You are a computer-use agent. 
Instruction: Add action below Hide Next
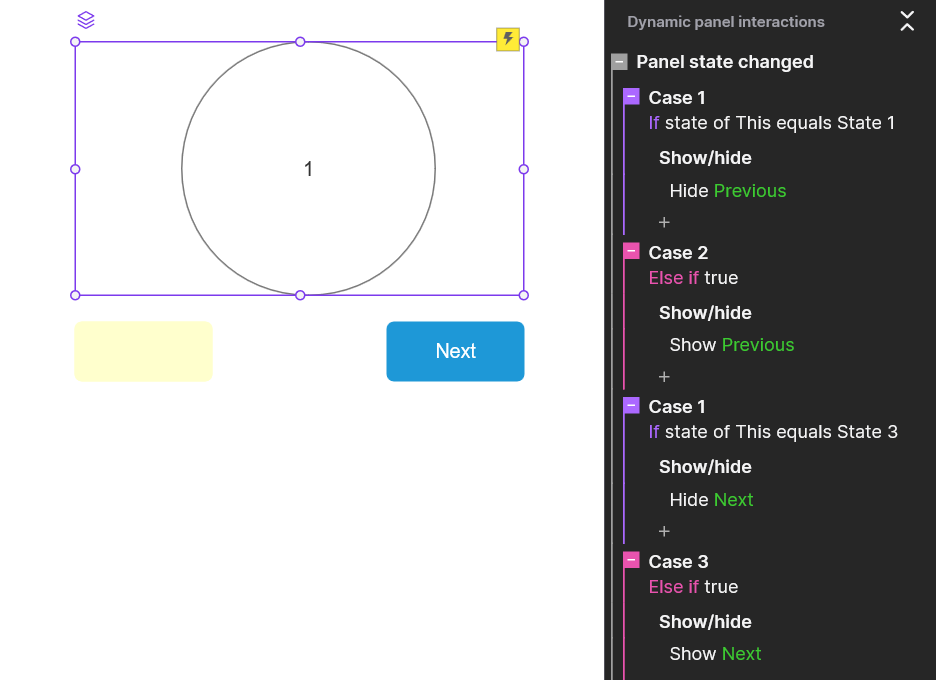tap(664, 531)
